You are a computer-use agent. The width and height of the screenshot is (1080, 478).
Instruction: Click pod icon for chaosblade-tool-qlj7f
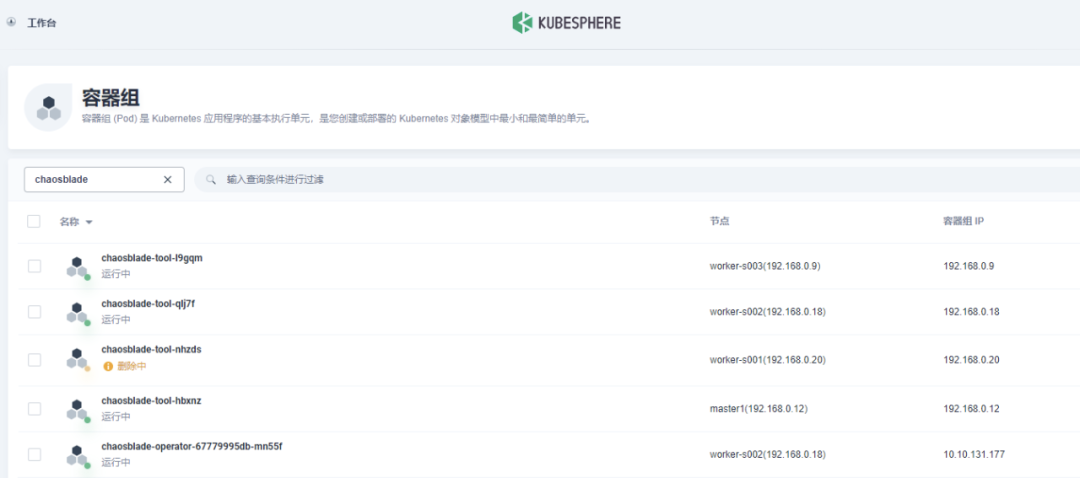pyautogui.click(x=78, y=313)
